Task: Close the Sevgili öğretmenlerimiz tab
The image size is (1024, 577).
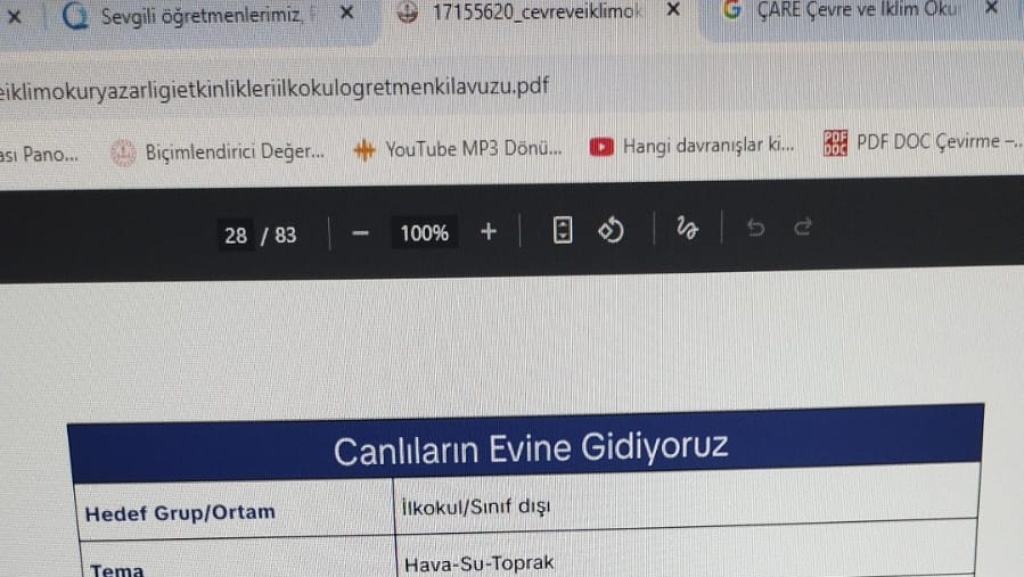Action: point(346,13)
